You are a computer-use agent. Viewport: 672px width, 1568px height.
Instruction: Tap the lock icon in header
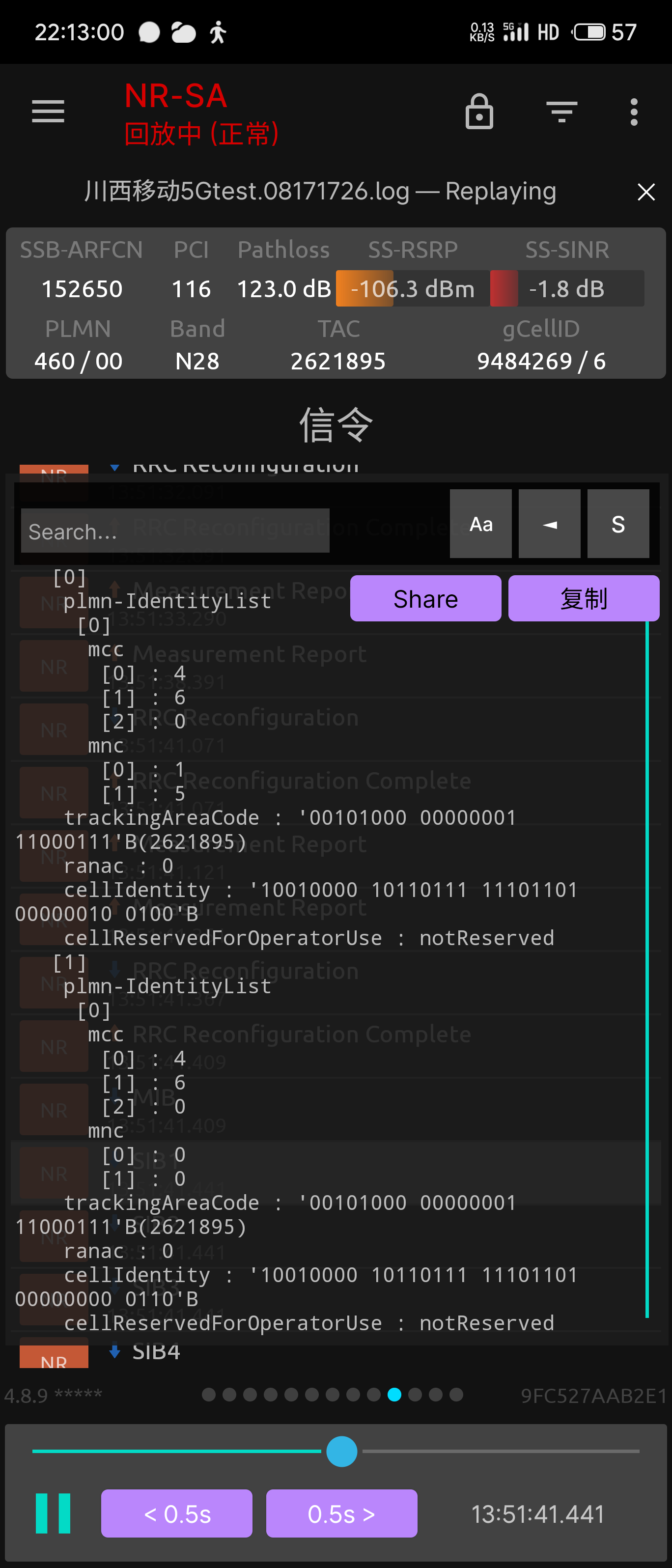point(479,112)
